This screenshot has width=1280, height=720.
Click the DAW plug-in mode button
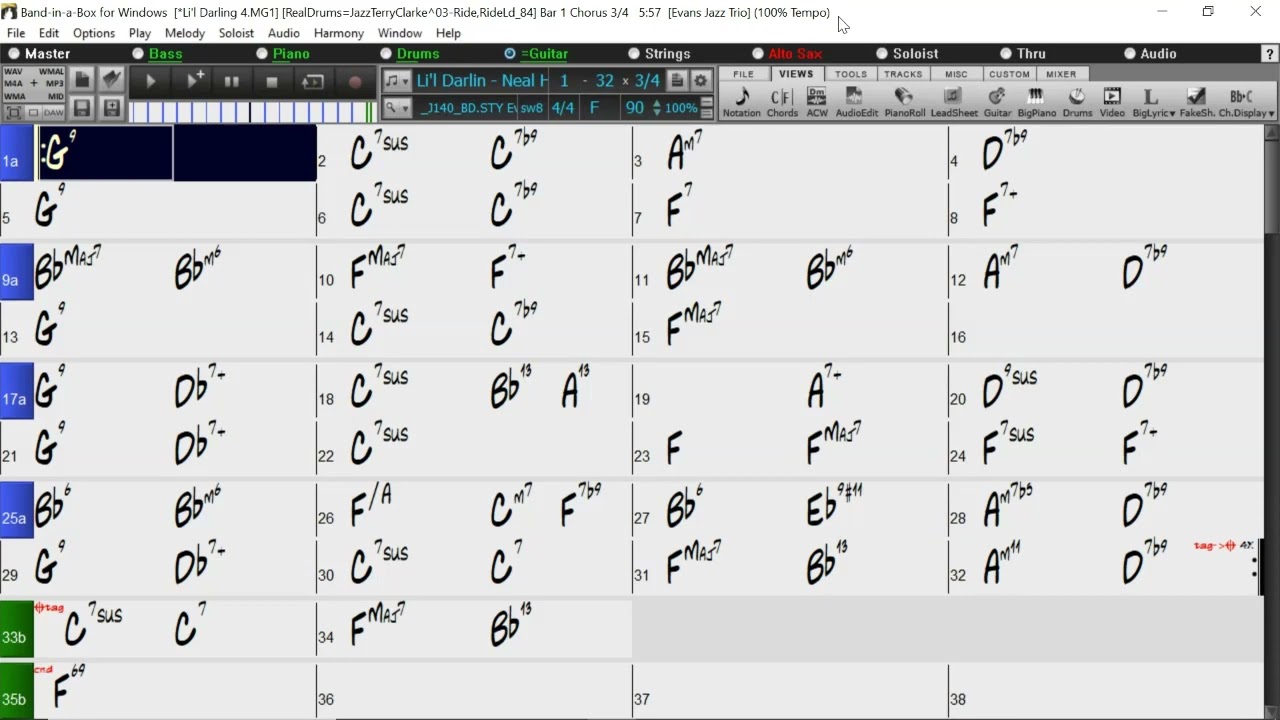click(x=53, y=113)
